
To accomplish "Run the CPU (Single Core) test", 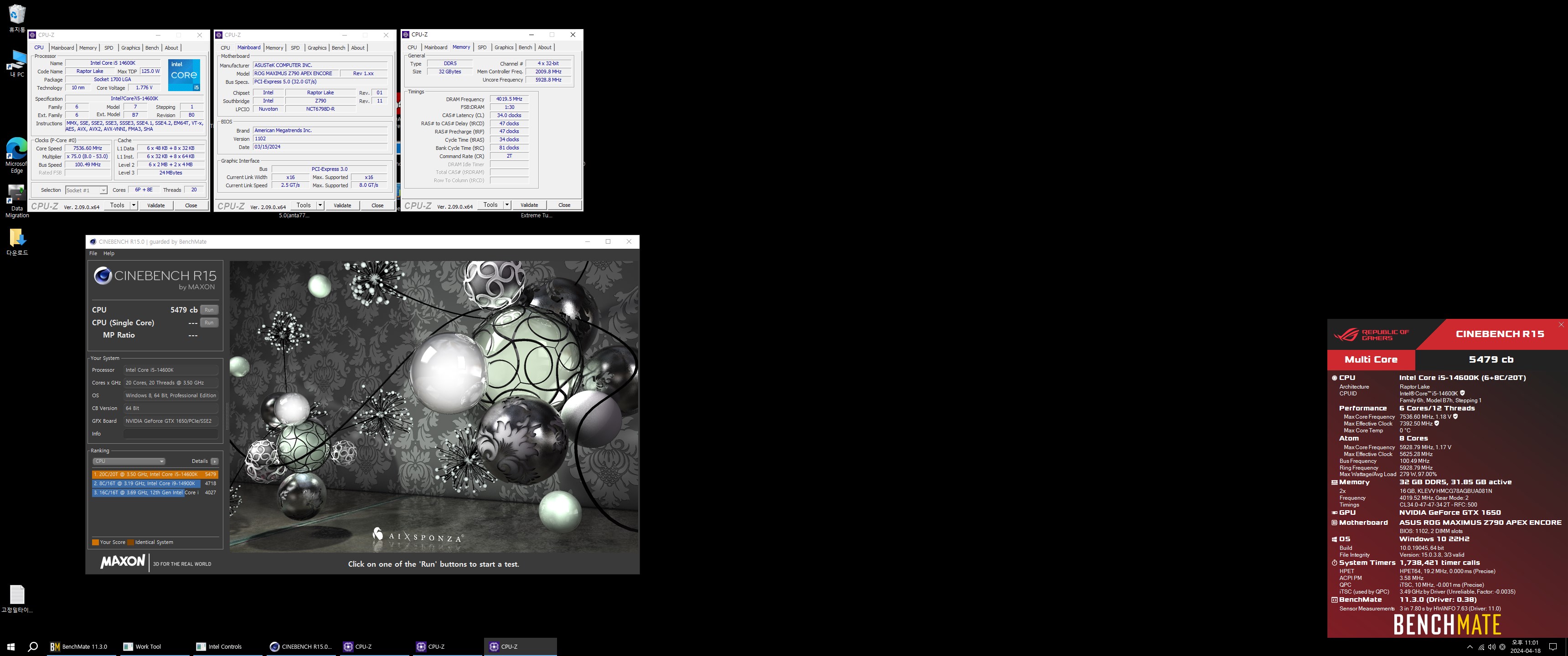I will pyautogui.click(x=209, y=323).
